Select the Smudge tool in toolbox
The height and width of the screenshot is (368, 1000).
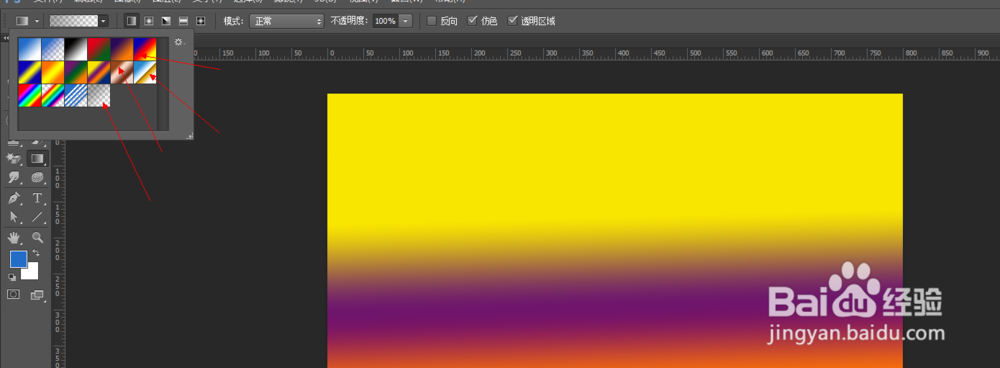pyautogui.click(x=13, y=178)
